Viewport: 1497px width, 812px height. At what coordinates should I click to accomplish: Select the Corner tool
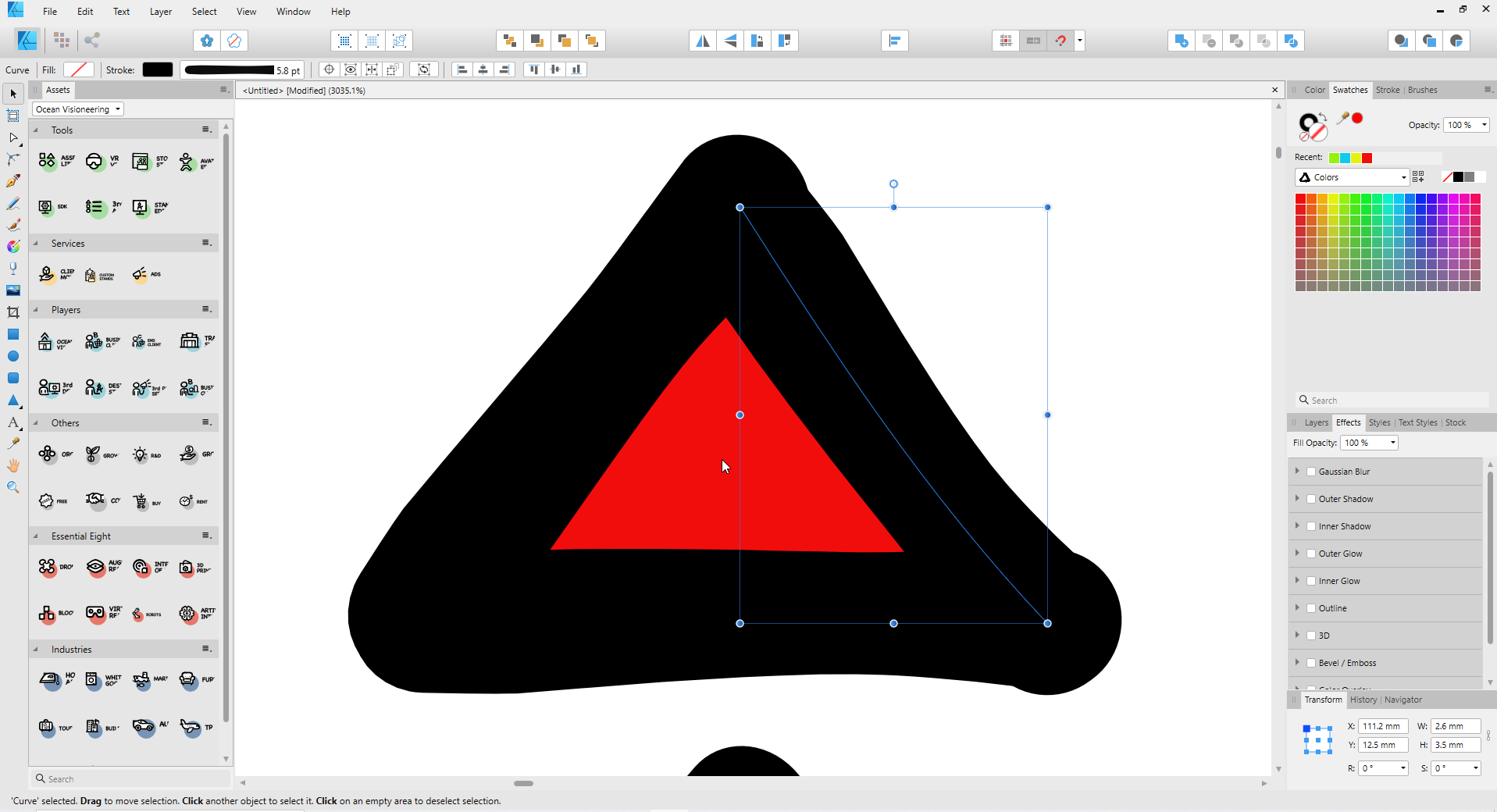pyautogui.click(x=13, y=159)
